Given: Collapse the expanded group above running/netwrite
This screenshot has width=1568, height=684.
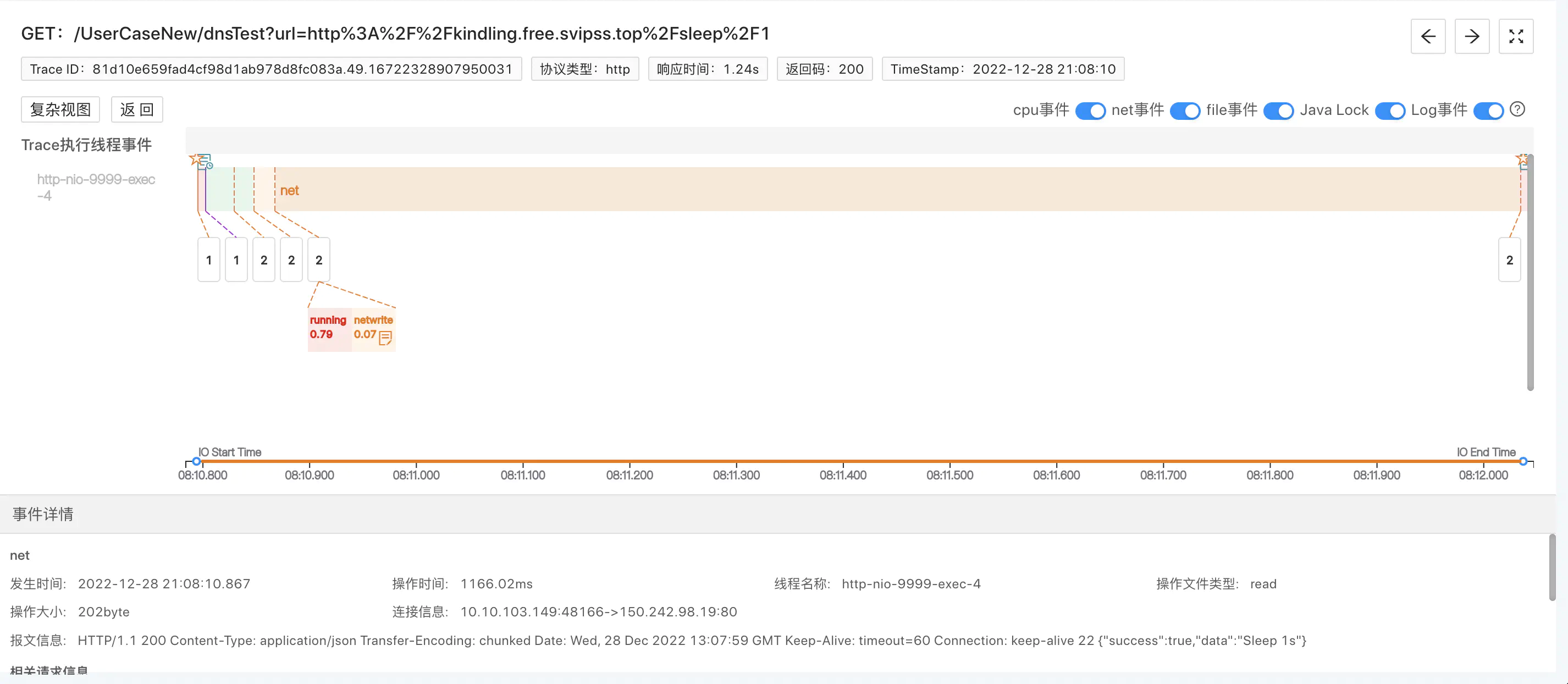Looking at the screenshot, I should click(x=318, y=260).
